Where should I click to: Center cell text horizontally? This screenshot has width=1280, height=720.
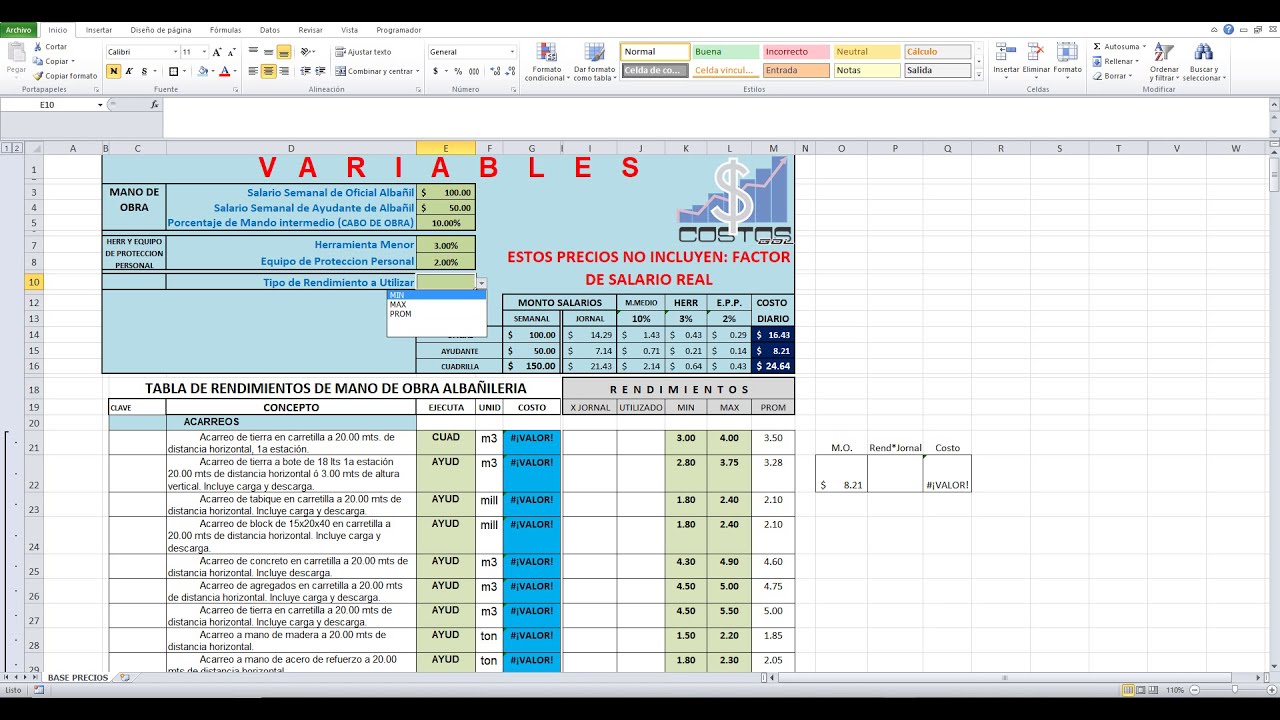[268, 71]
